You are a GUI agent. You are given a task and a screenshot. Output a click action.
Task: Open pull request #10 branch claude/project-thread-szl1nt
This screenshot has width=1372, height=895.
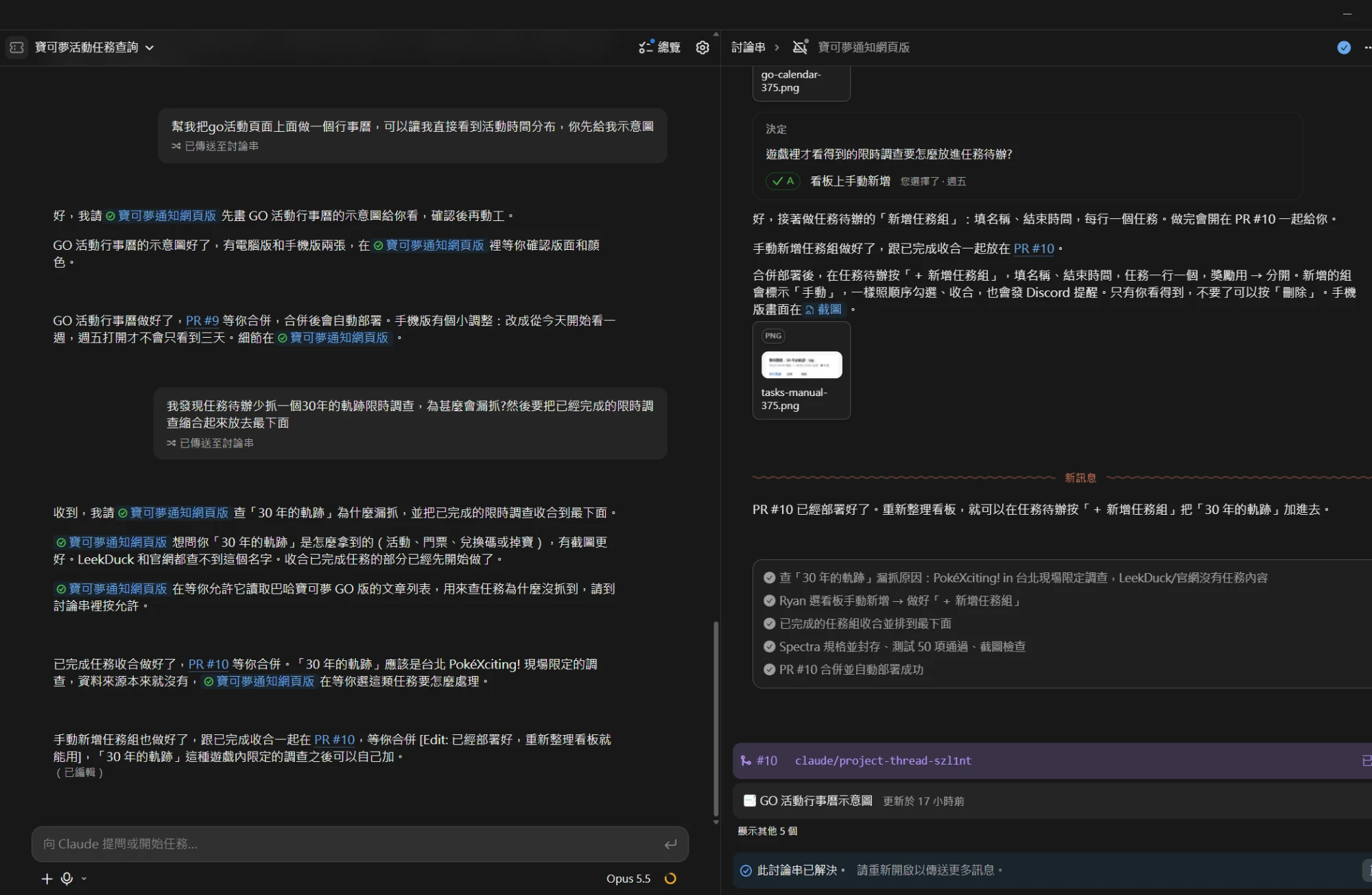[1052, 760]
